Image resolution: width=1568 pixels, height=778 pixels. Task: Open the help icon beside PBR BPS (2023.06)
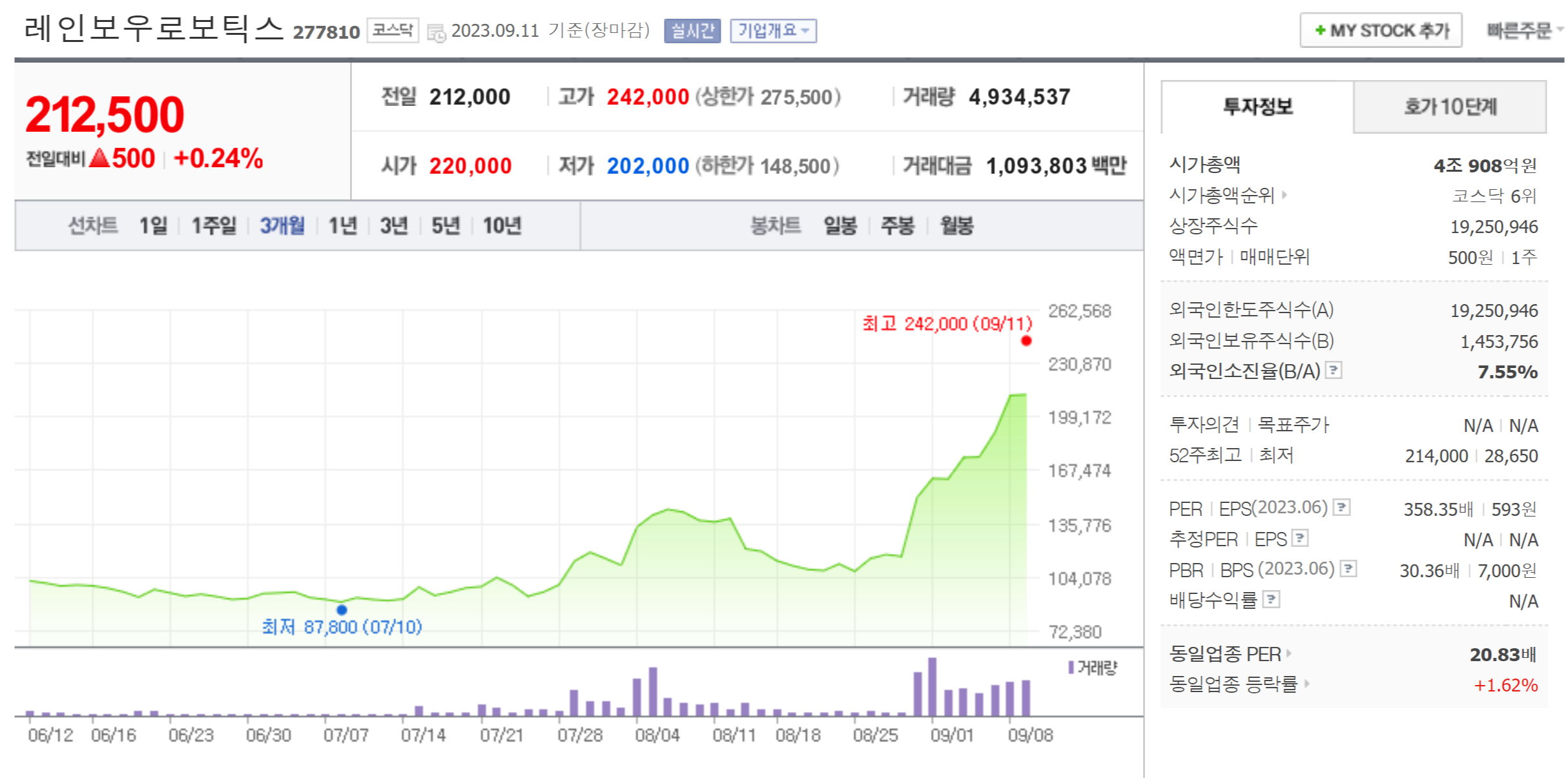point(1348,569)
